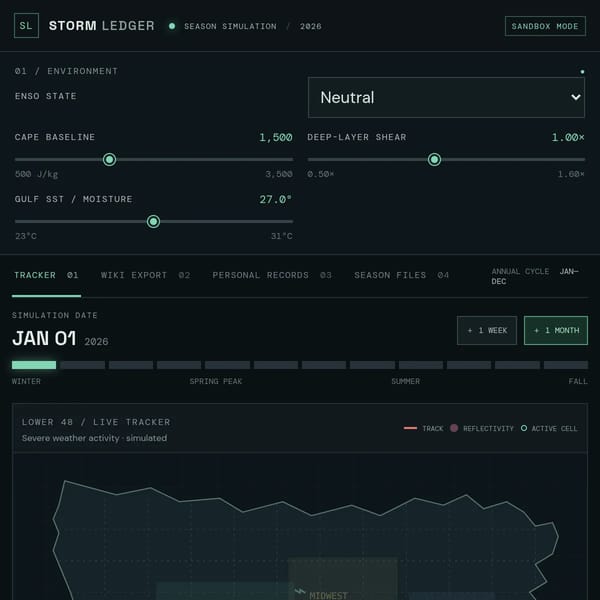Click the small dot at Environment section corner
This screenshot has width=600, height=600.
pyautogui.click(x=582, y=72)
